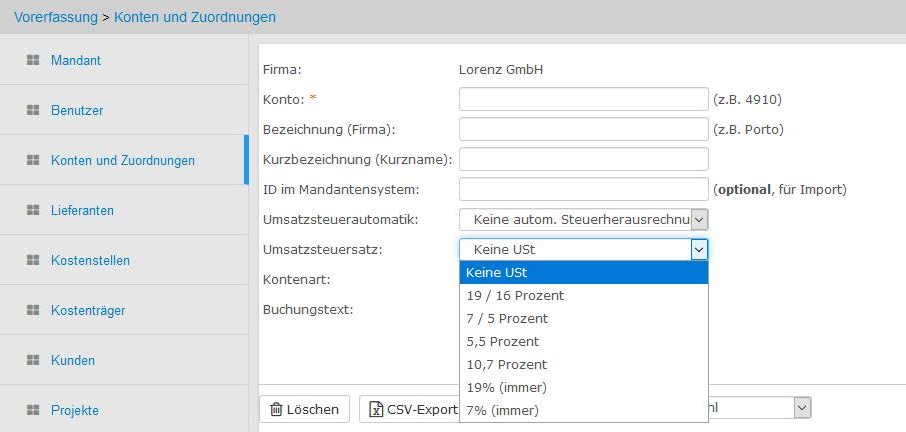The image size is (906, 432).
Task: Choose 10,7 Prozent tax rate
Action: (584, 365)
